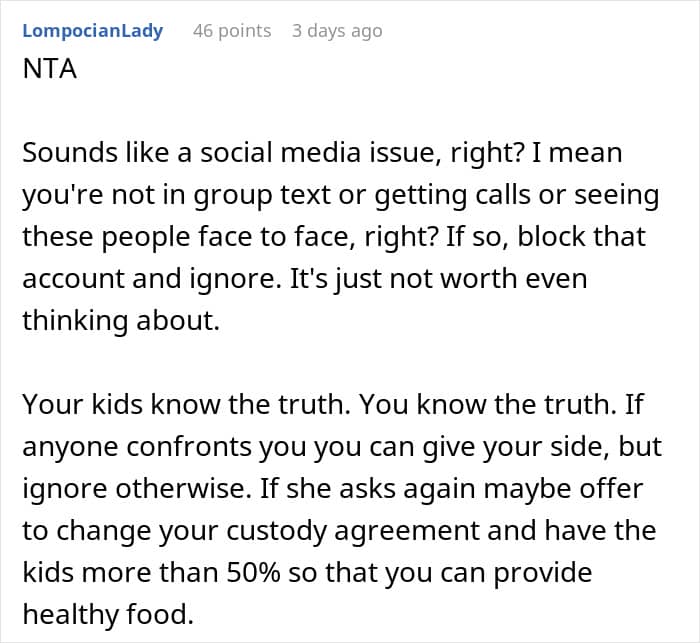Click the line starting 'Sounds like a social media issue'
Screen dimensions: 700x643
(322, 153)
